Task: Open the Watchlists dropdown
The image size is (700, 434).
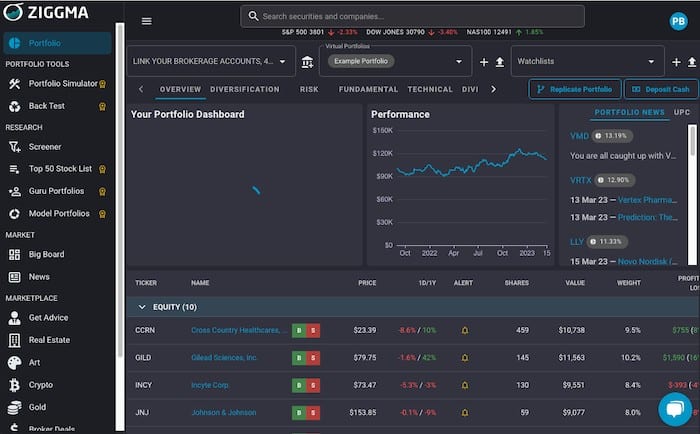Action: pos(587,61)
